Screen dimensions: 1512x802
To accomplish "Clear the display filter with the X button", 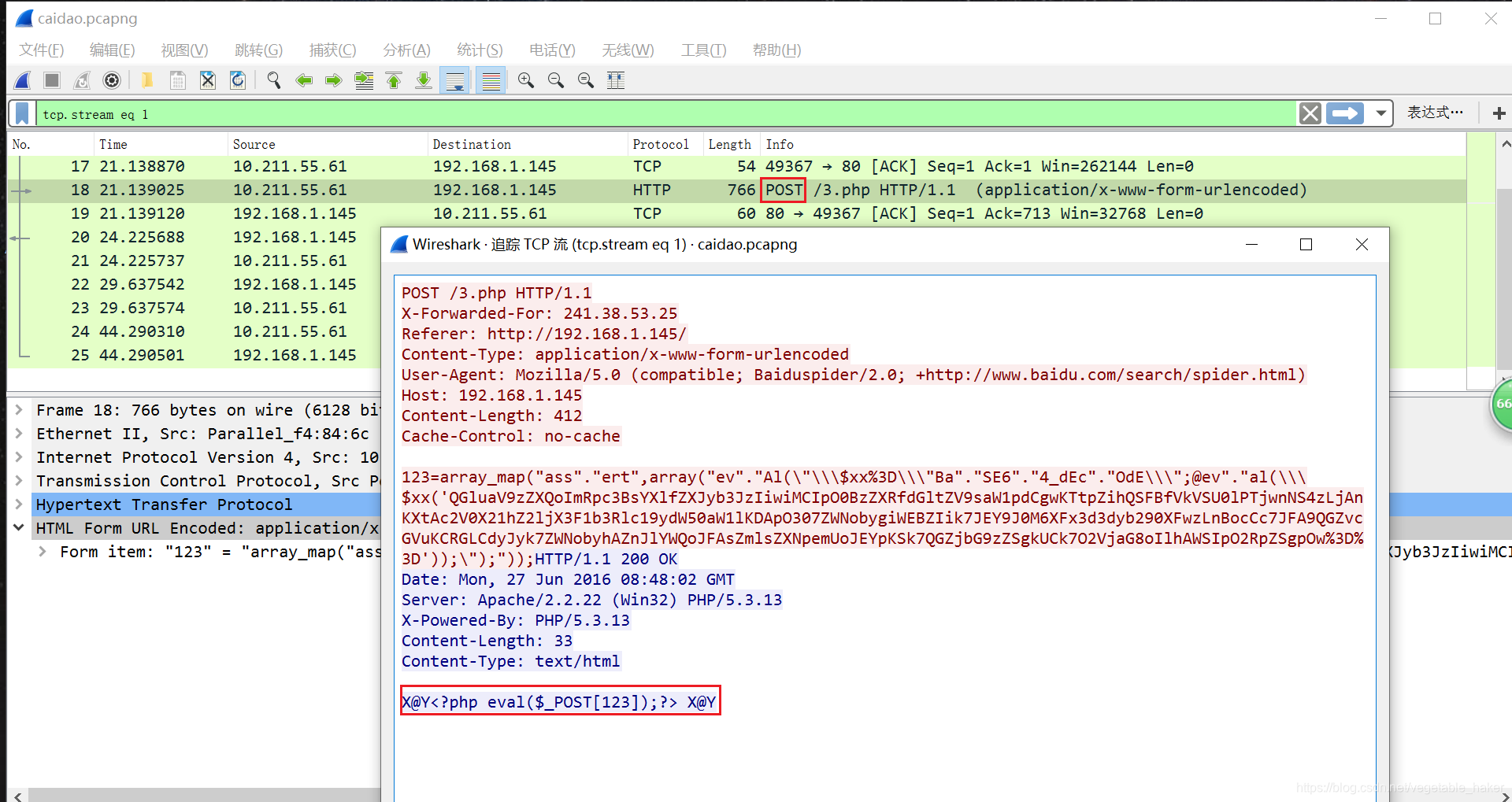I will click(1310, 114).
